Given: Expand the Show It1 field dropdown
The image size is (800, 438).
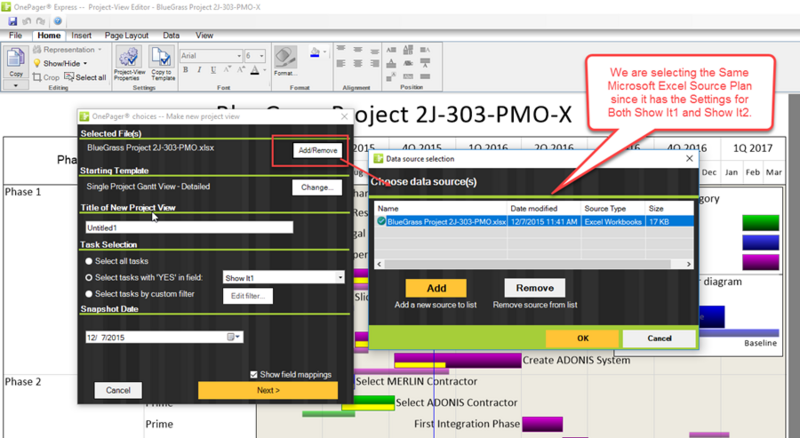Looking at the screenshot, I should coord(340,278).
